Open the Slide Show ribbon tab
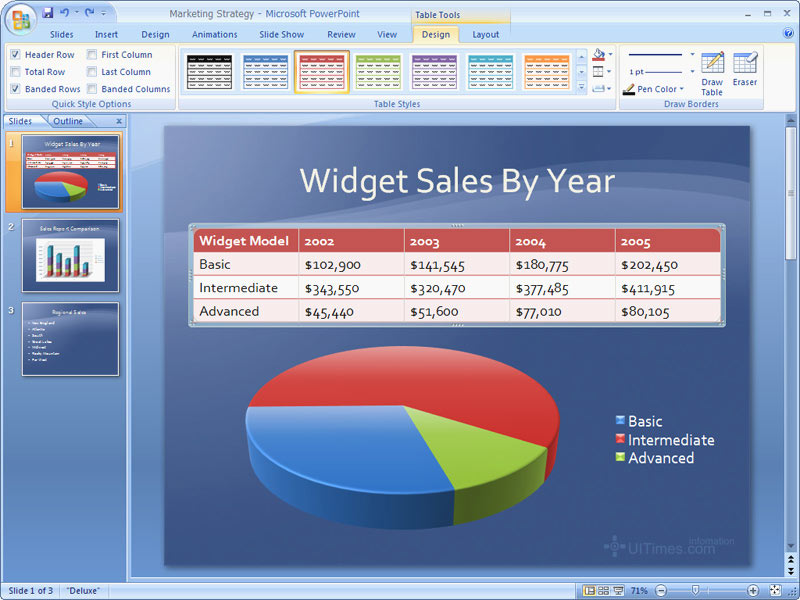Screen dimensions: 800x600 [281, 34]
